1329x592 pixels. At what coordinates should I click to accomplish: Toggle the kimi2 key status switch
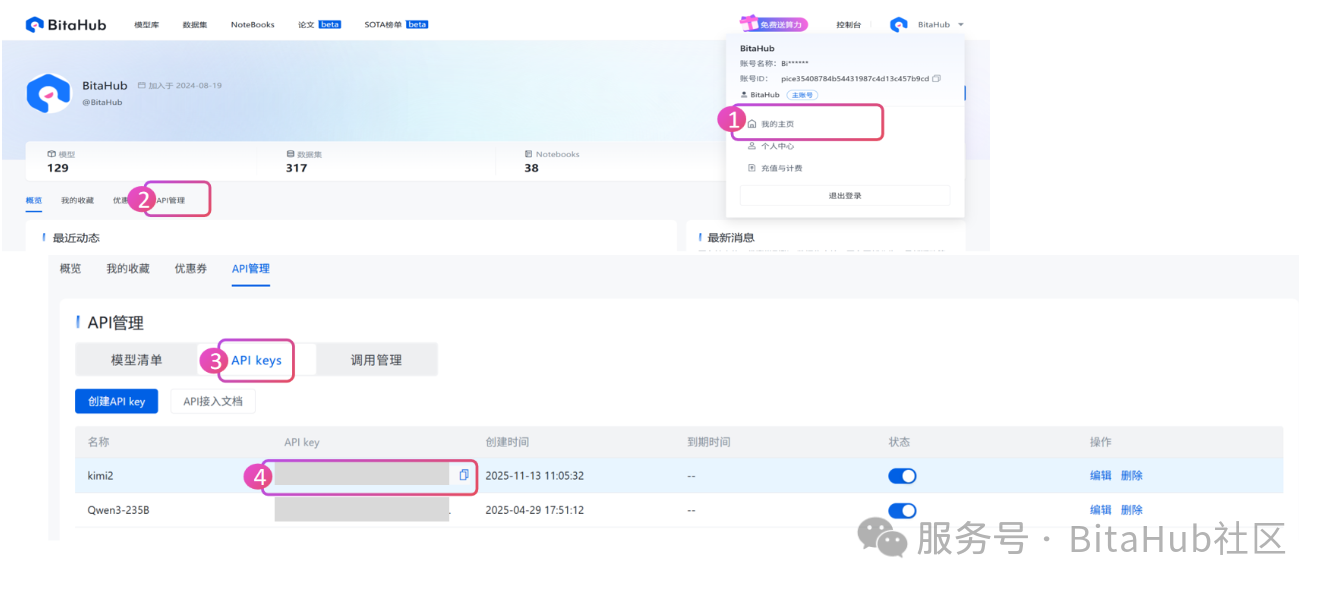902,476
